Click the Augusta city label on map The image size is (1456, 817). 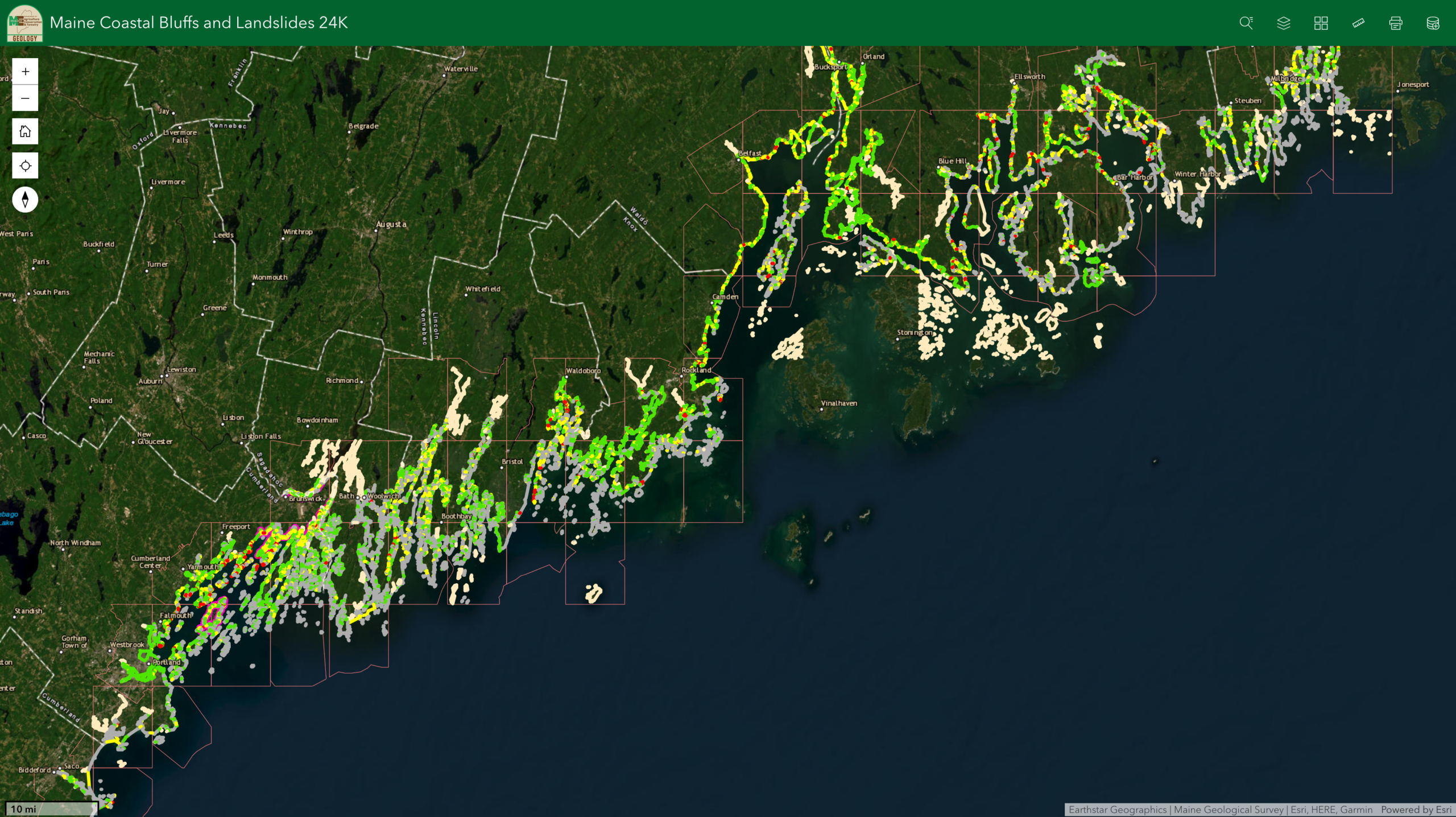[x=391, y=224]
